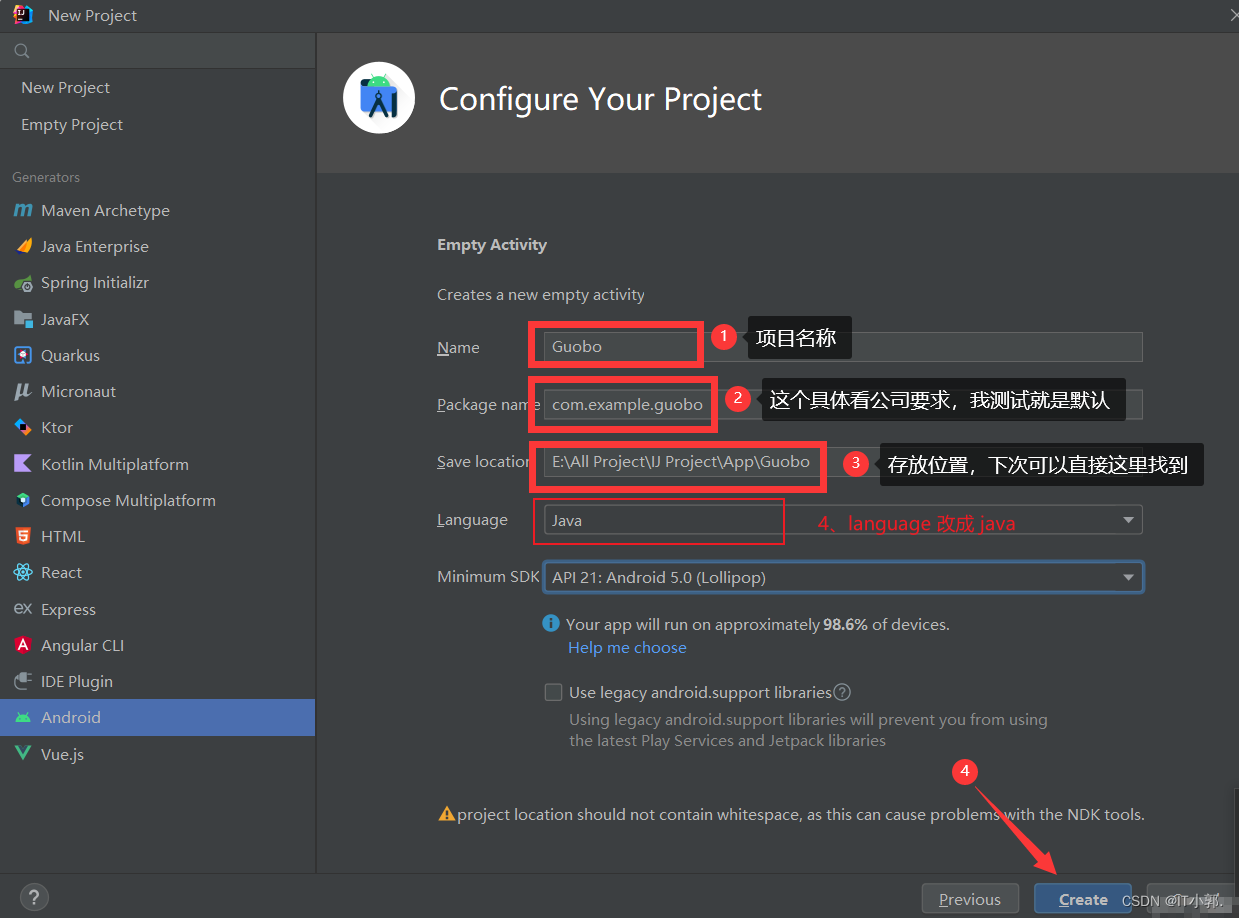Select the Quarkus generator icon
This screenshot has width=1239, height=918.
point(23,355)
